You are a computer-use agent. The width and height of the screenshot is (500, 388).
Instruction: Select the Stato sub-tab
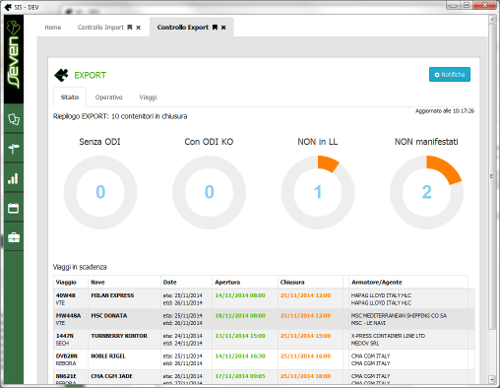(70, 97)
